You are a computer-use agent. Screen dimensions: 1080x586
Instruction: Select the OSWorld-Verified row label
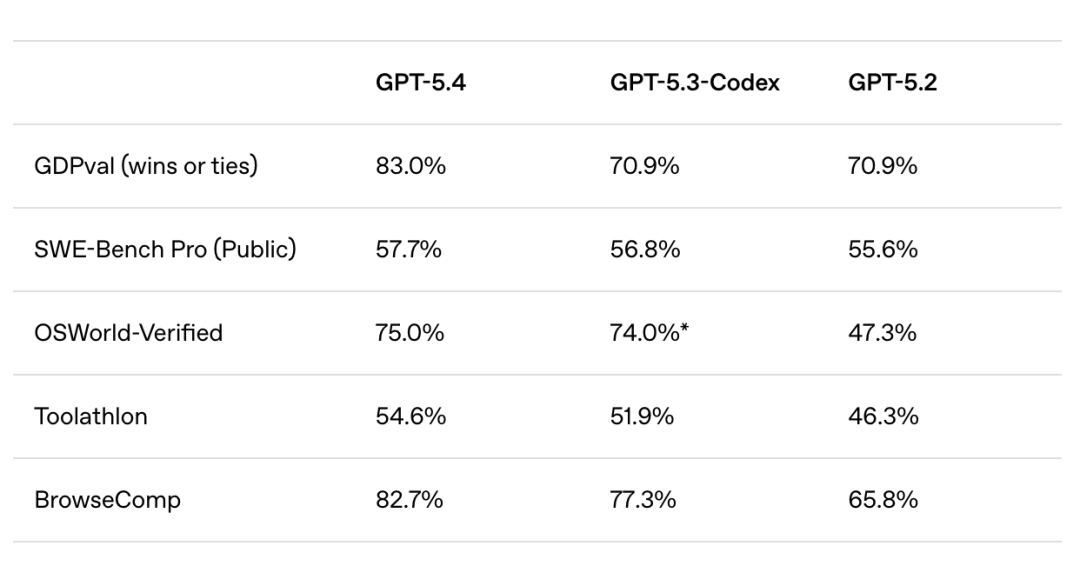pos(128,332)
